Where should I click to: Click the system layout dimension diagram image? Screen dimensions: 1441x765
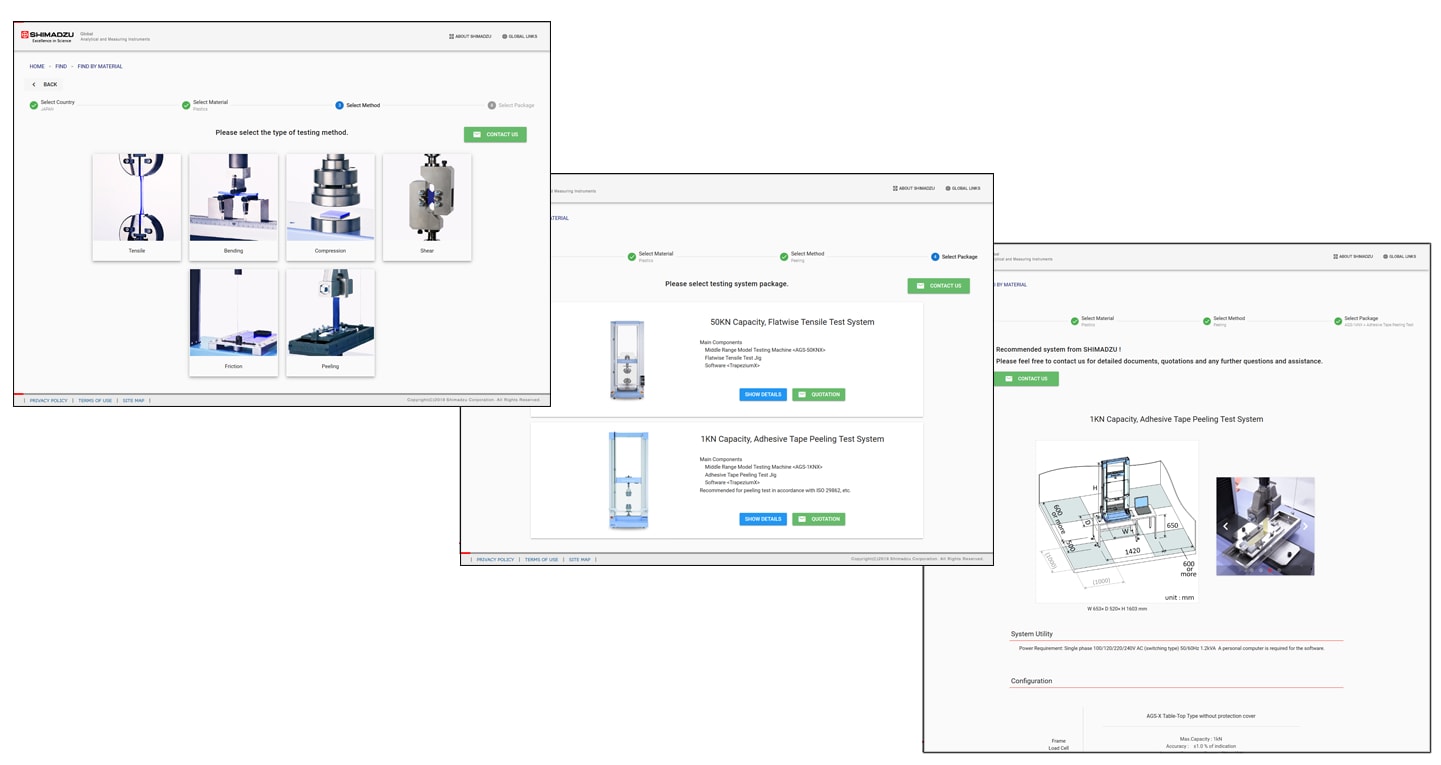coord(1116,520)
